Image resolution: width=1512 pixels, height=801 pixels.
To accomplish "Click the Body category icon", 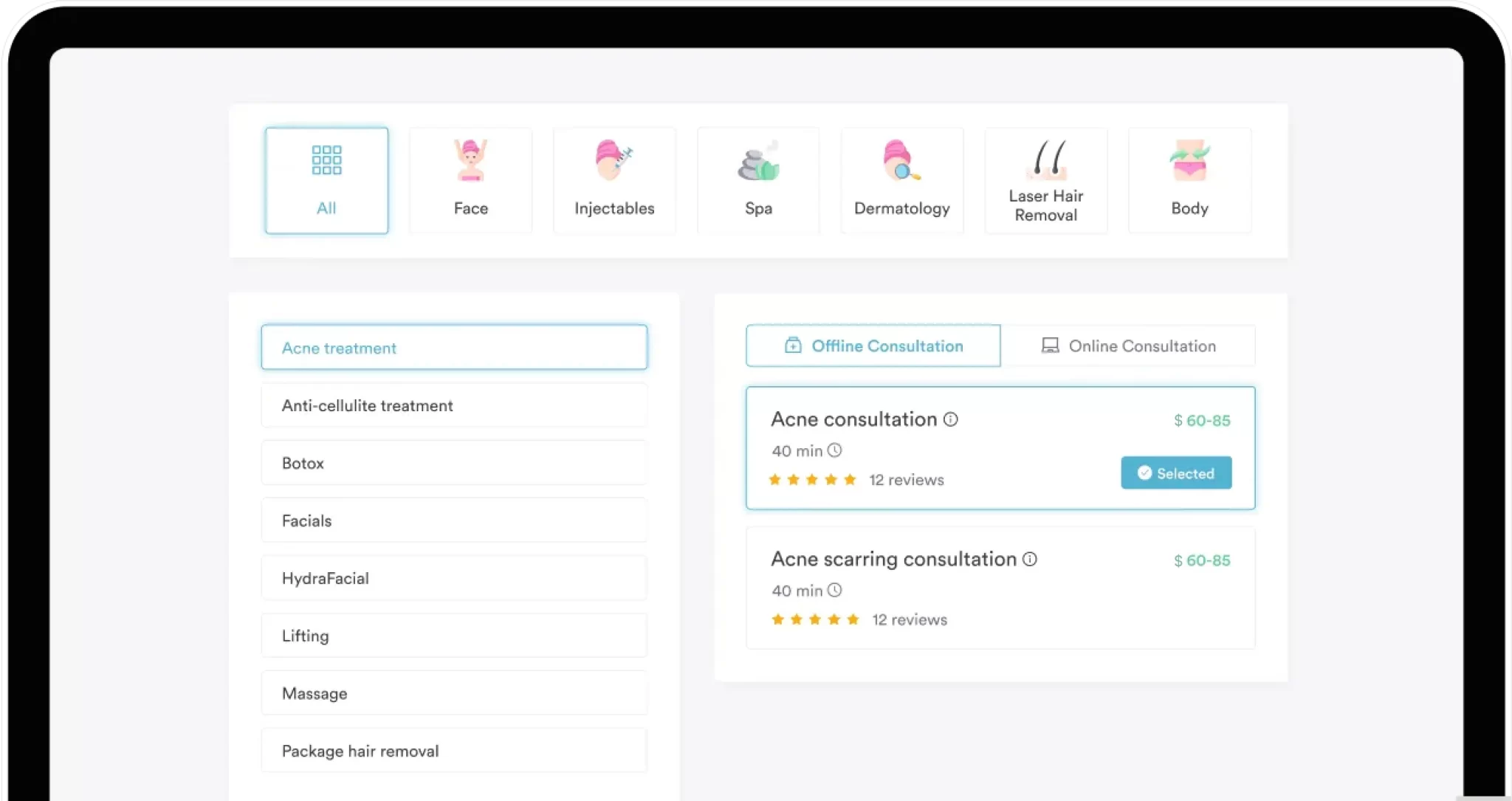I will tap(1189, 160).
